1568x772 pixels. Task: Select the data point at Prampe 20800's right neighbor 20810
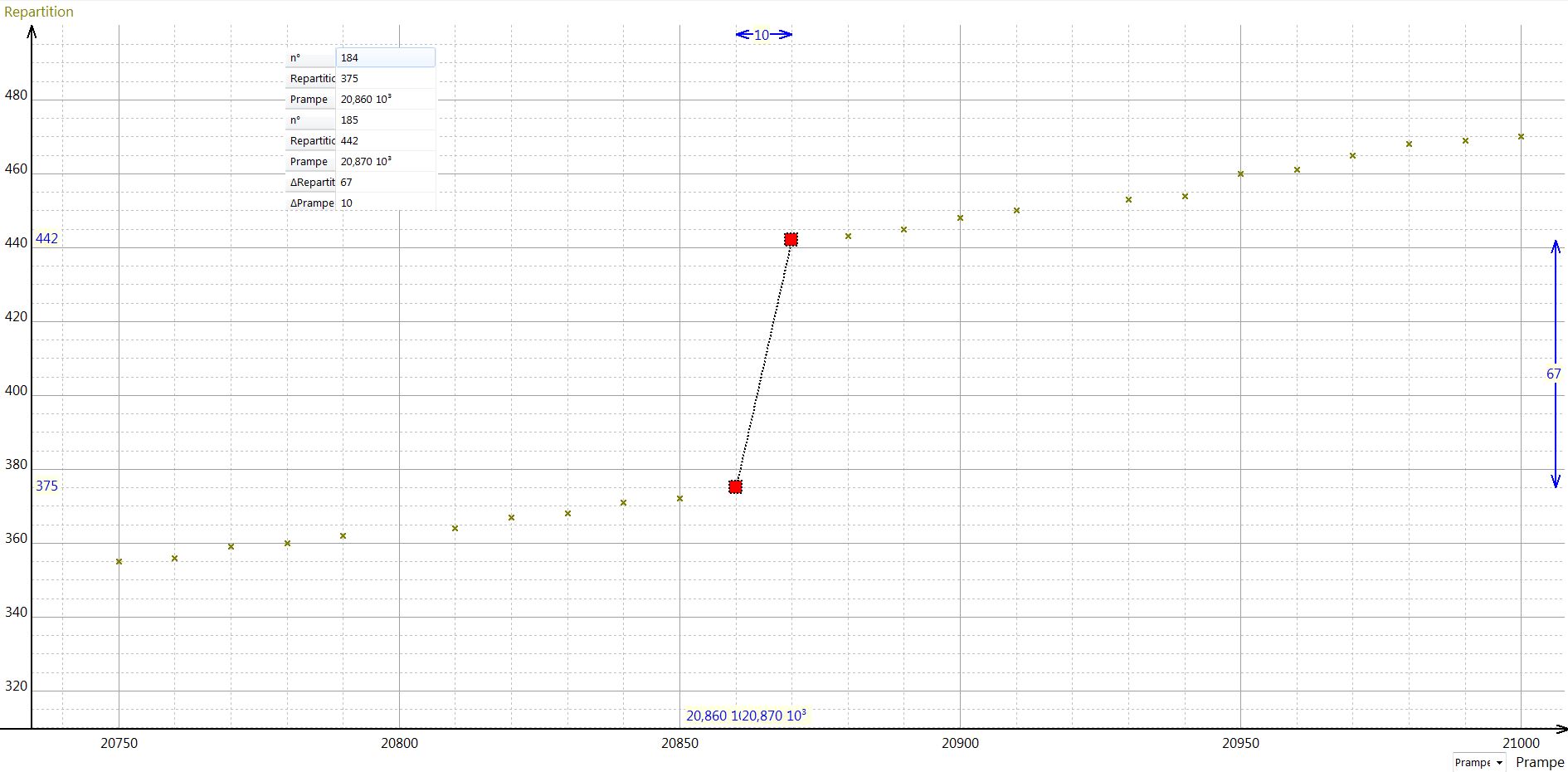(x=455, y=529)
